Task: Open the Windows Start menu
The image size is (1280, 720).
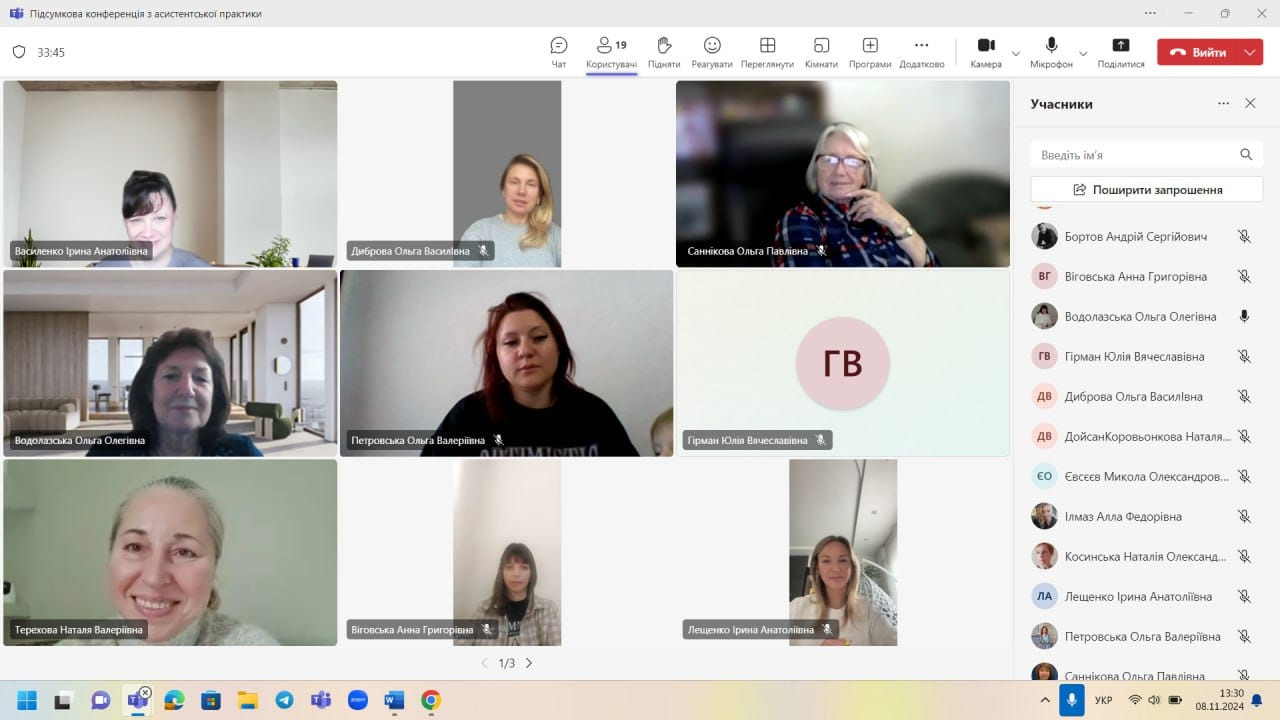Action: tap(27, 700)
